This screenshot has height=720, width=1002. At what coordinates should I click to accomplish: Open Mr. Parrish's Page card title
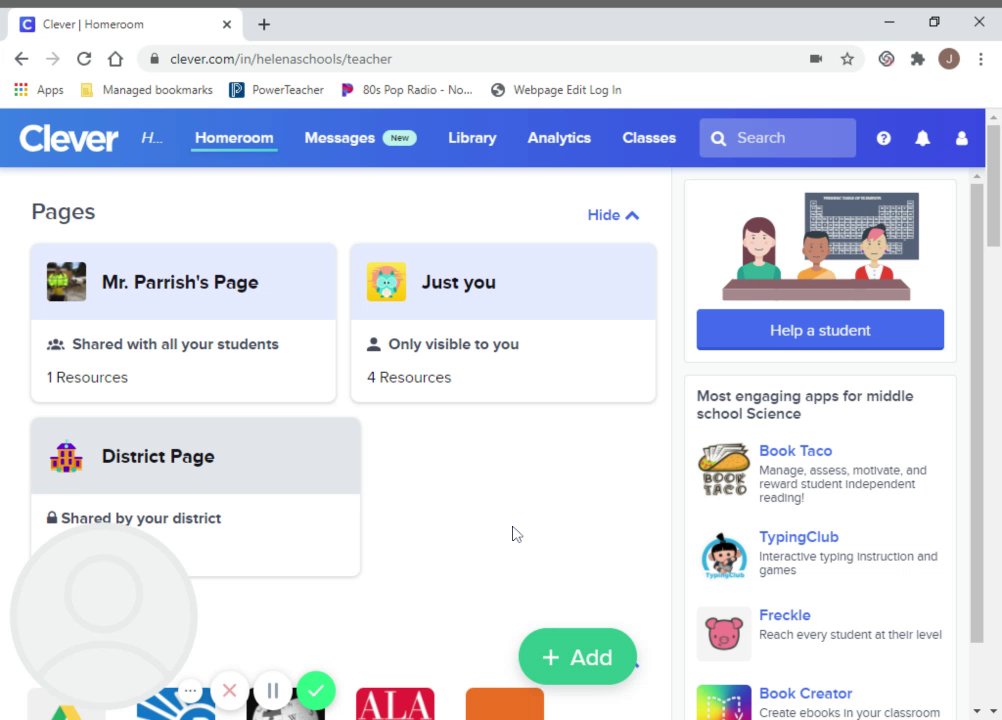[x=180, y=282]
